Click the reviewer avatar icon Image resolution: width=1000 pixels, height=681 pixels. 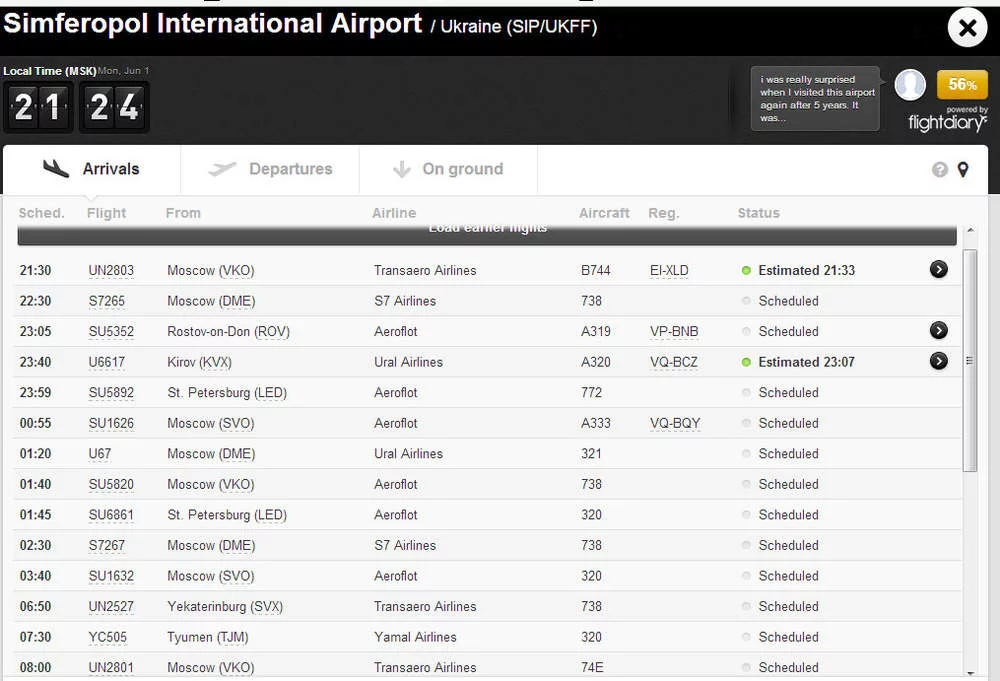[909, 86]
